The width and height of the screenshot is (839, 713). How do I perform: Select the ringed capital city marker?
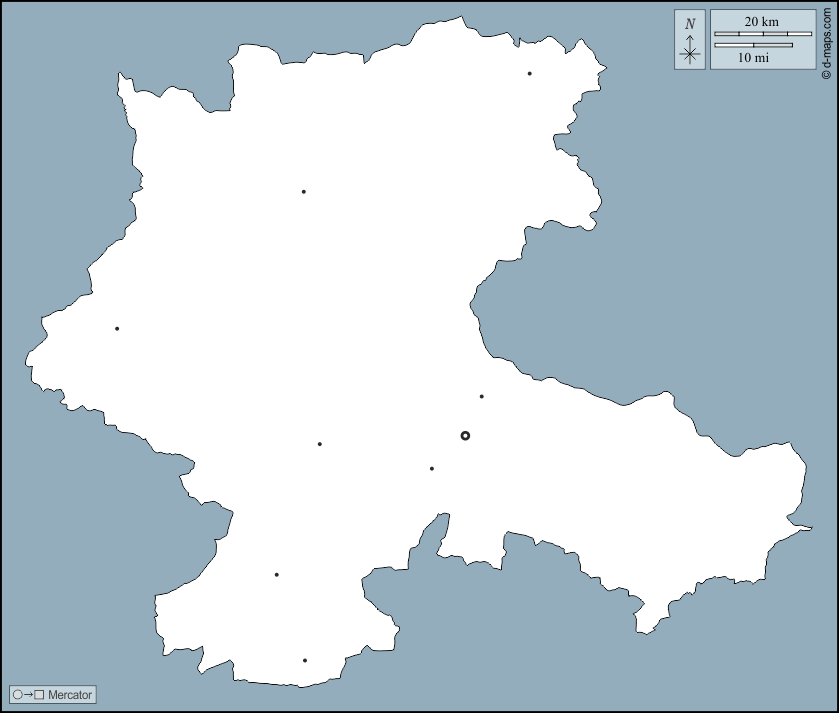[x=465, y=435]
